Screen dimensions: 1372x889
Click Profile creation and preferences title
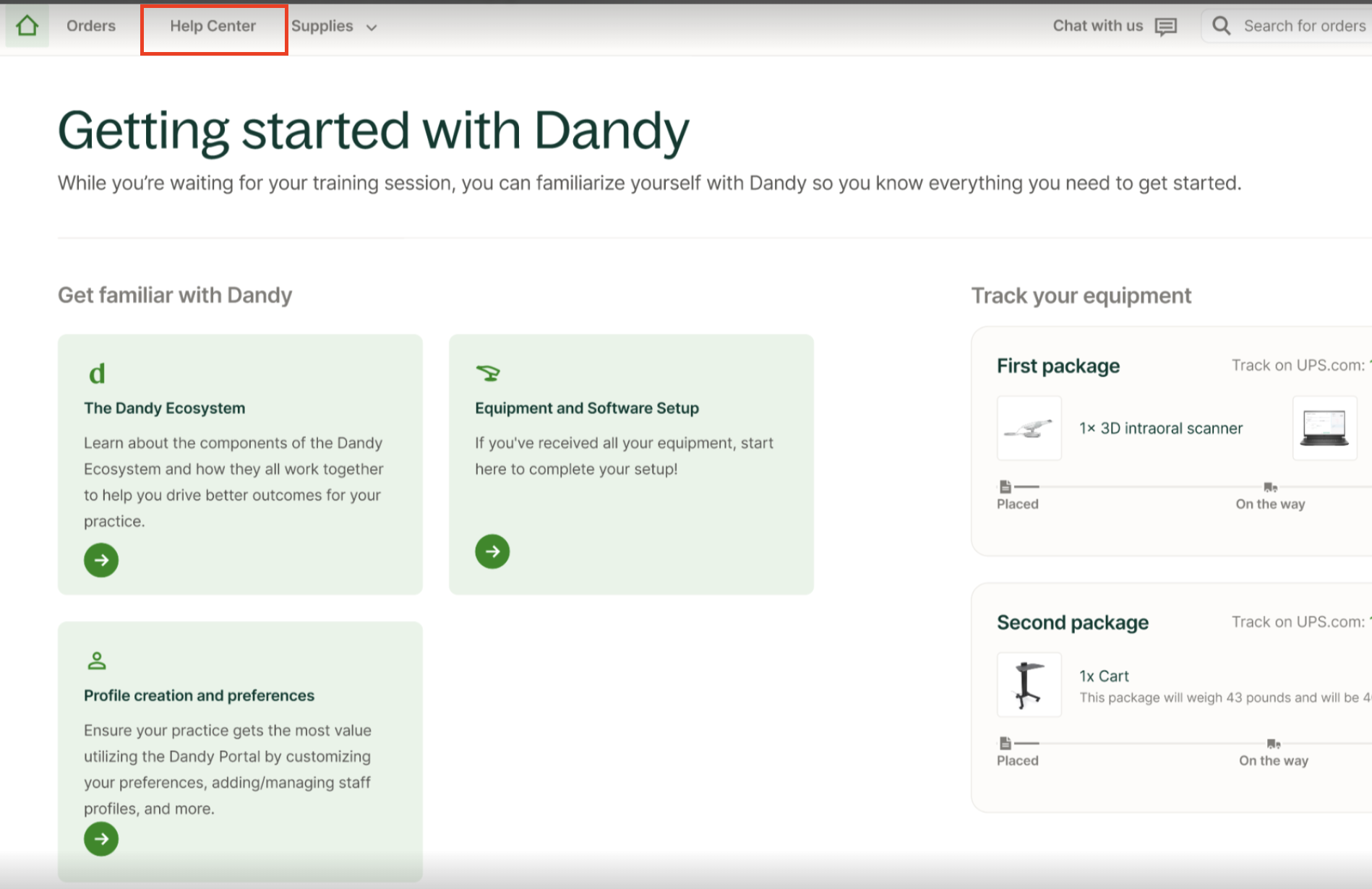pos(199,695)
